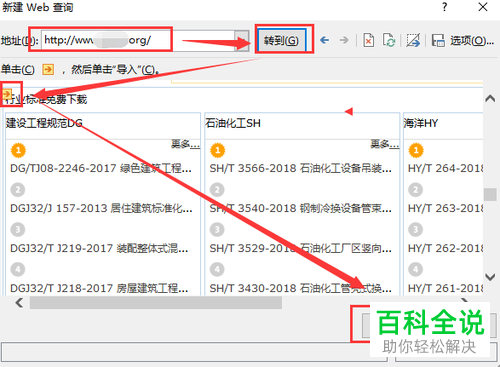Click the vertical scrollbar down arrow
500x367 pixels.
pos(490,277)
